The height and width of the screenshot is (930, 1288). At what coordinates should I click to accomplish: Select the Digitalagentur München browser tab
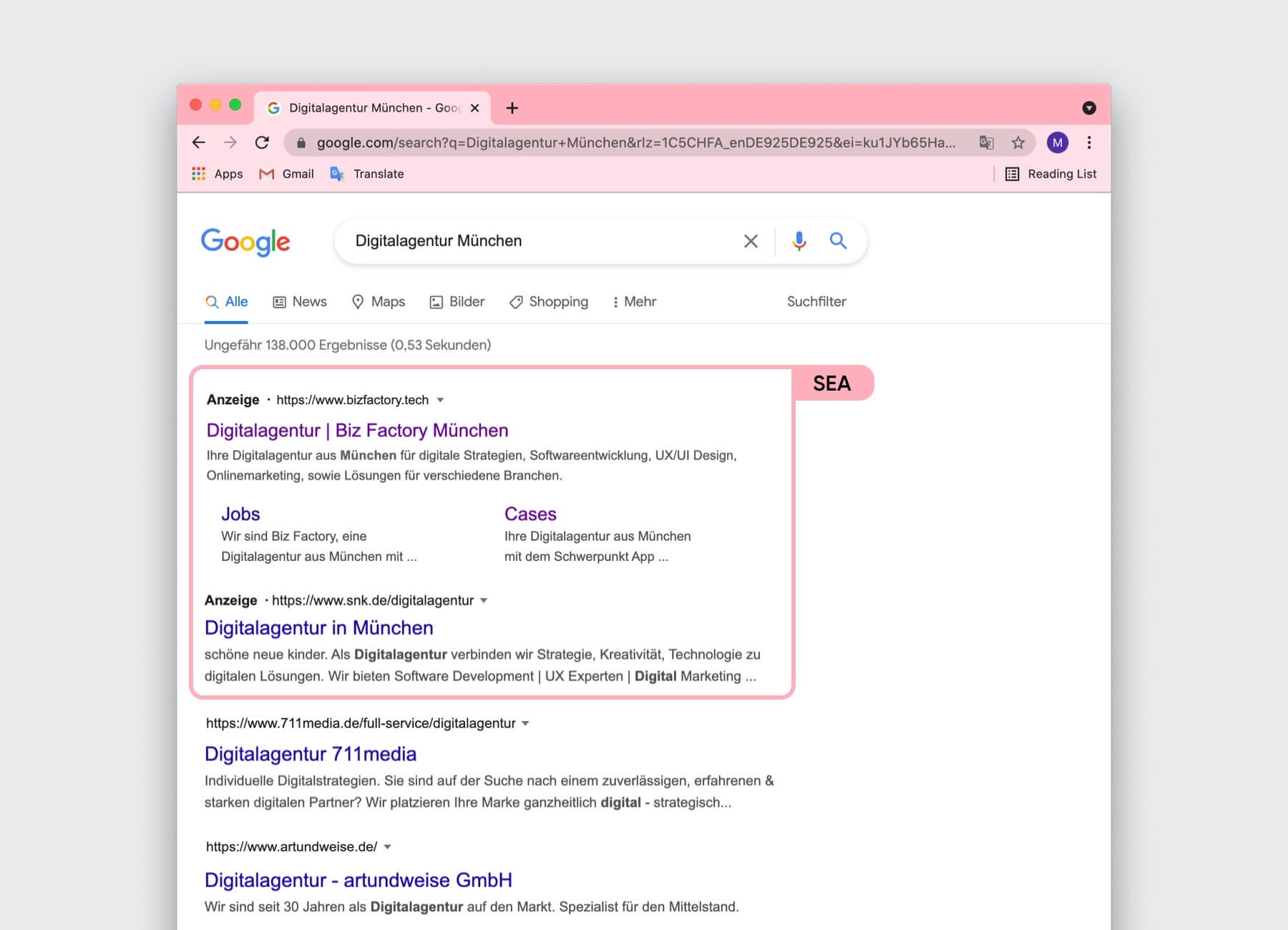point(373,108)
